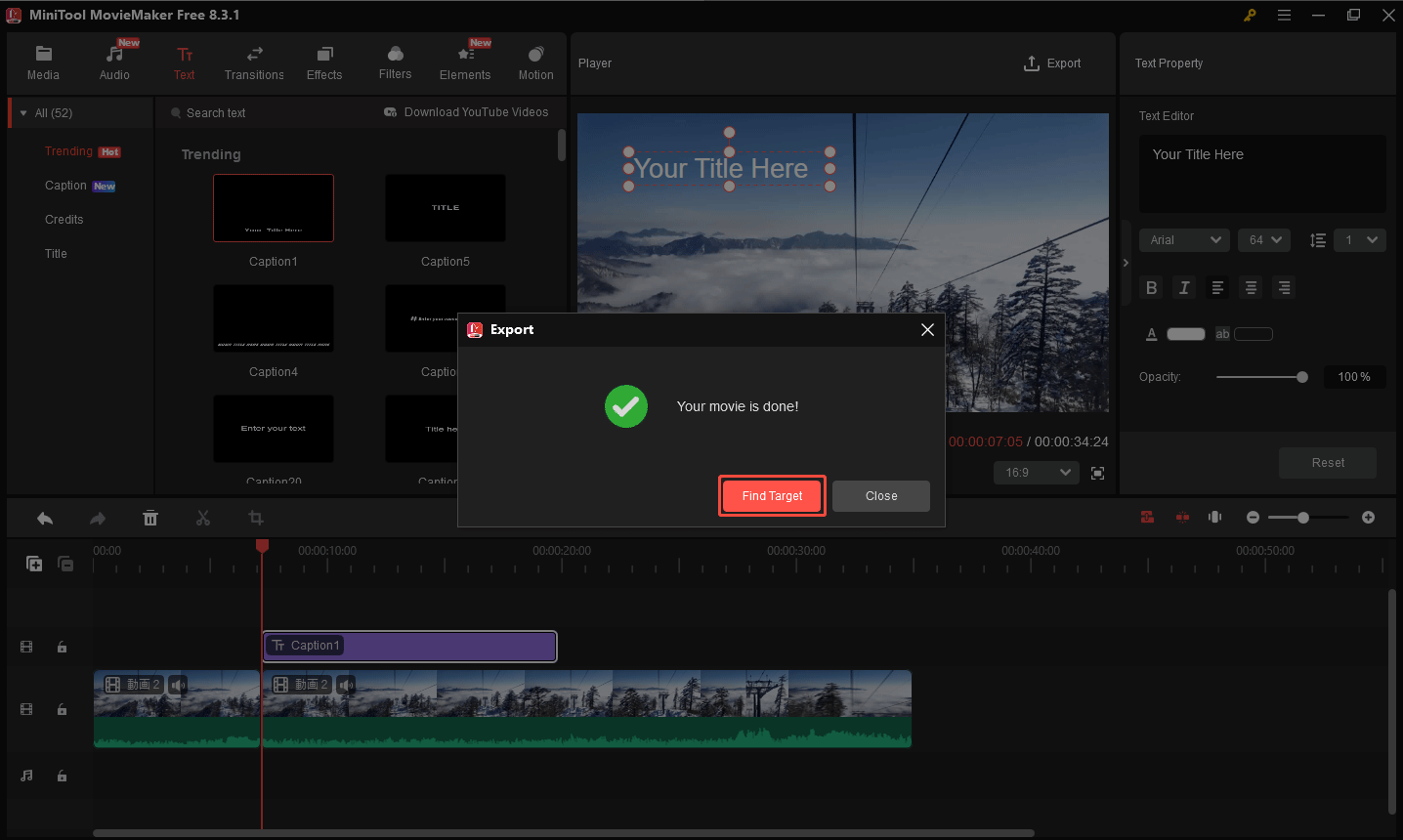This screenshot has height=840, width=1403.
Task: Toggle italic text formatting
Action: click(1184, 287)
